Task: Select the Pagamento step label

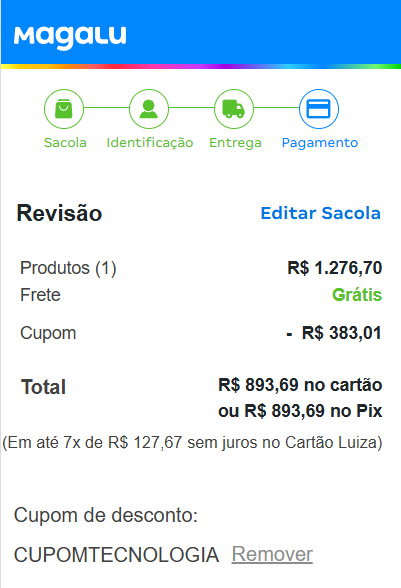Action: (x=320, y=142)
